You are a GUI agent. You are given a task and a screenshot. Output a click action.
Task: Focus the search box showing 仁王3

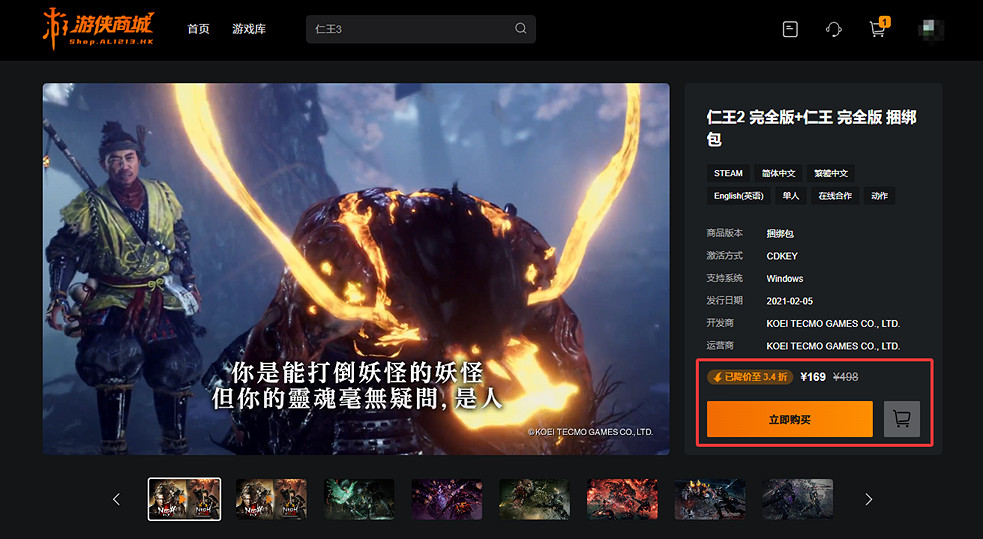[x=421, y=29]
